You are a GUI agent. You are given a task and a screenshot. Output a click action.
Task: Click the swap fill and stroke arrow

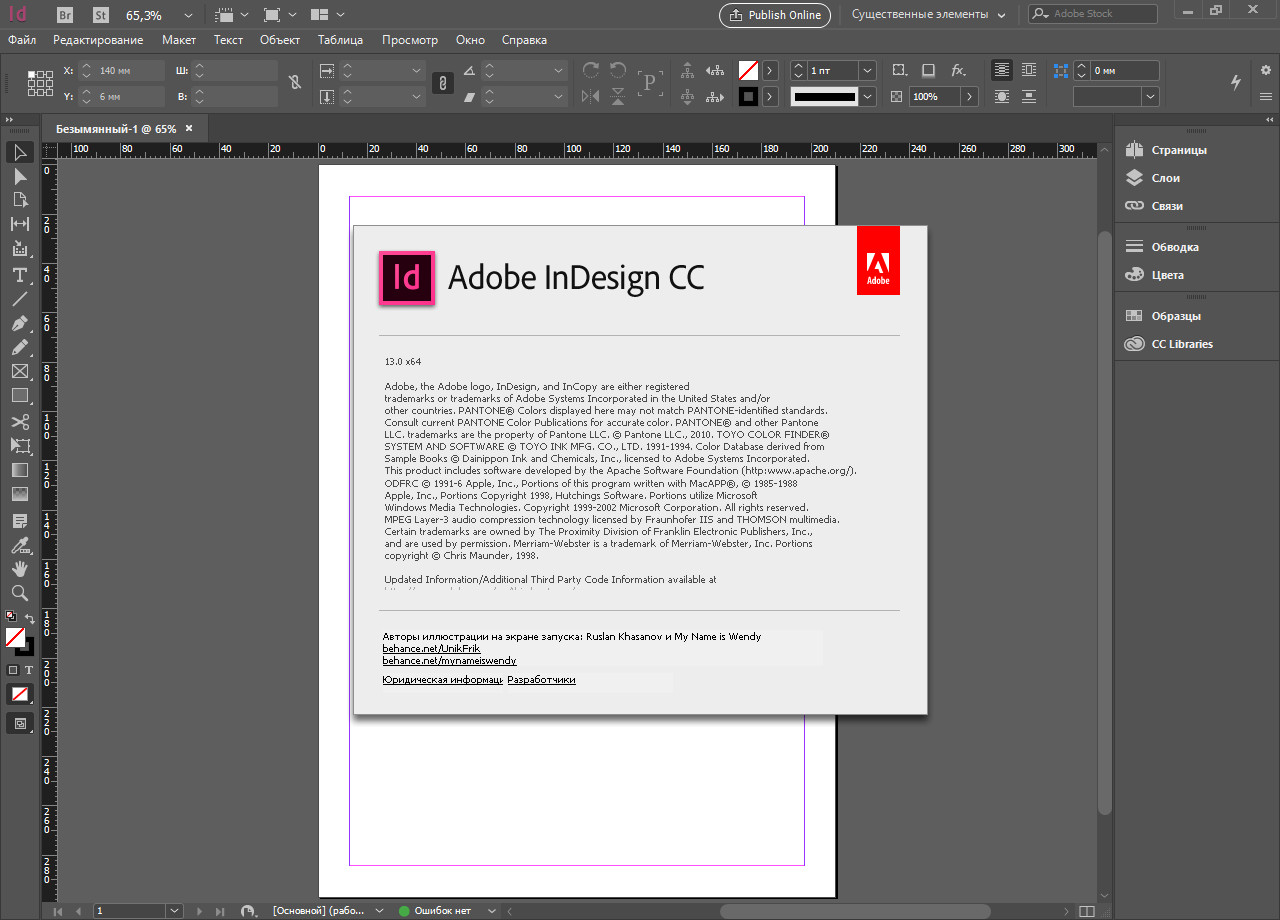[30, 619]
